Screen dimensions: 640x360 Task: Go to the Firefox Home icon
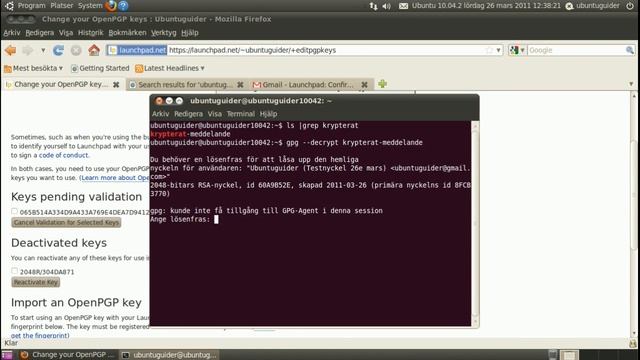click(94, 50)
